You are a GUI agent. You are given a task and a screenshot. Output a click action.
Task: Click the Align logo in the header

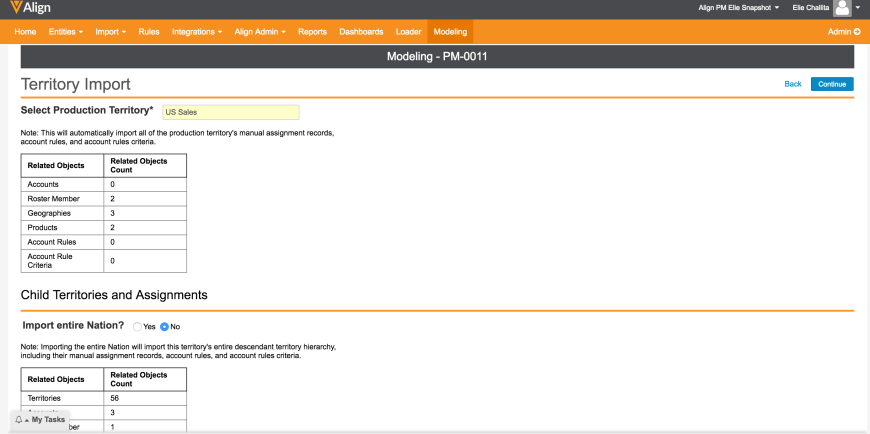coord(31,8)
